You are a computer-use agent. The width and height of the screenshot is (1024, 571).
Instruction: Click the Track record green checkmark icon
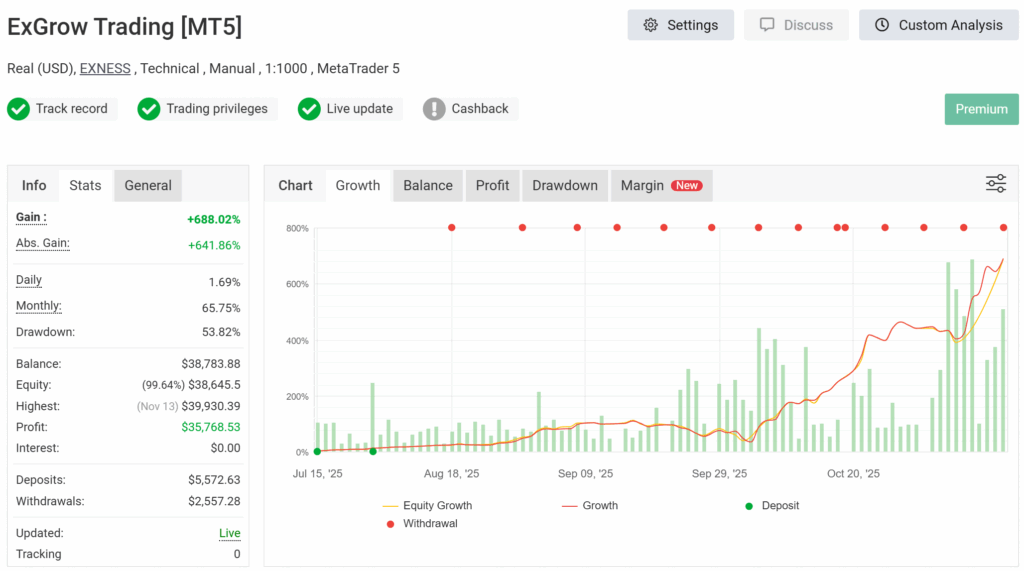click(x=18, y=109)
